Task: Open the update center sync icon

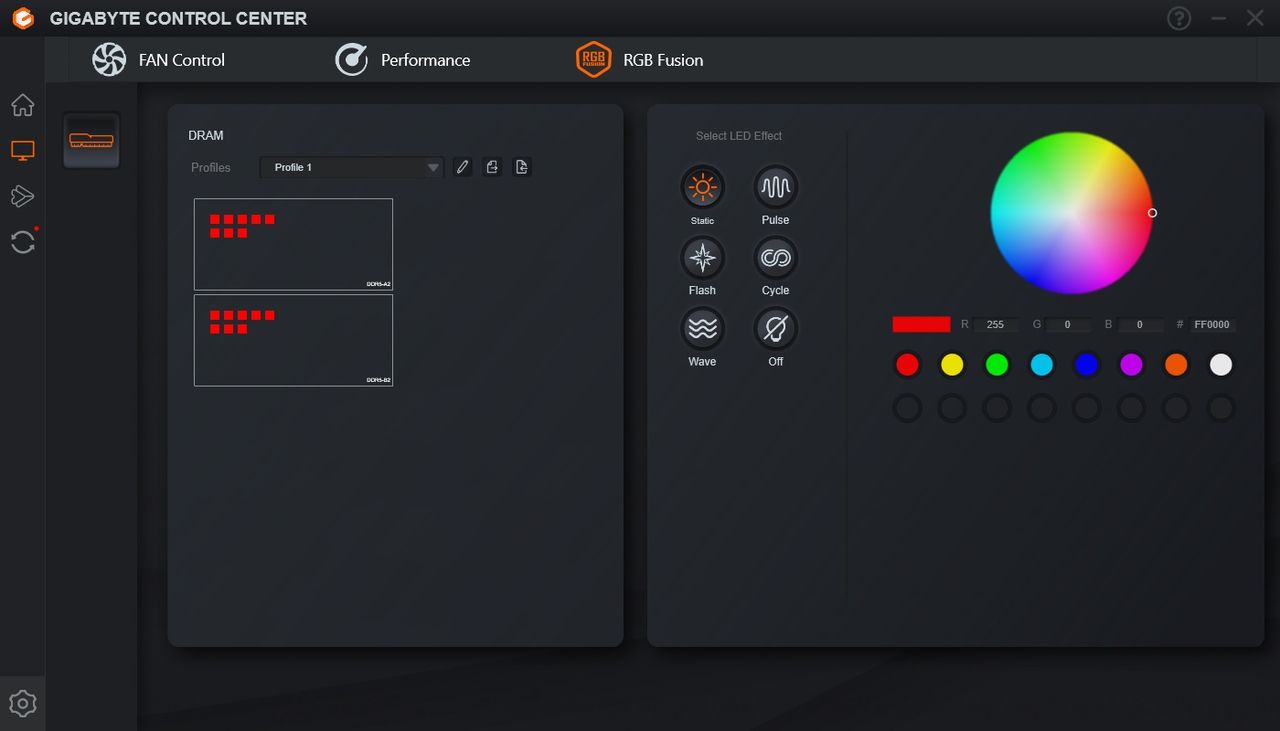Action: tap(22, 241)
